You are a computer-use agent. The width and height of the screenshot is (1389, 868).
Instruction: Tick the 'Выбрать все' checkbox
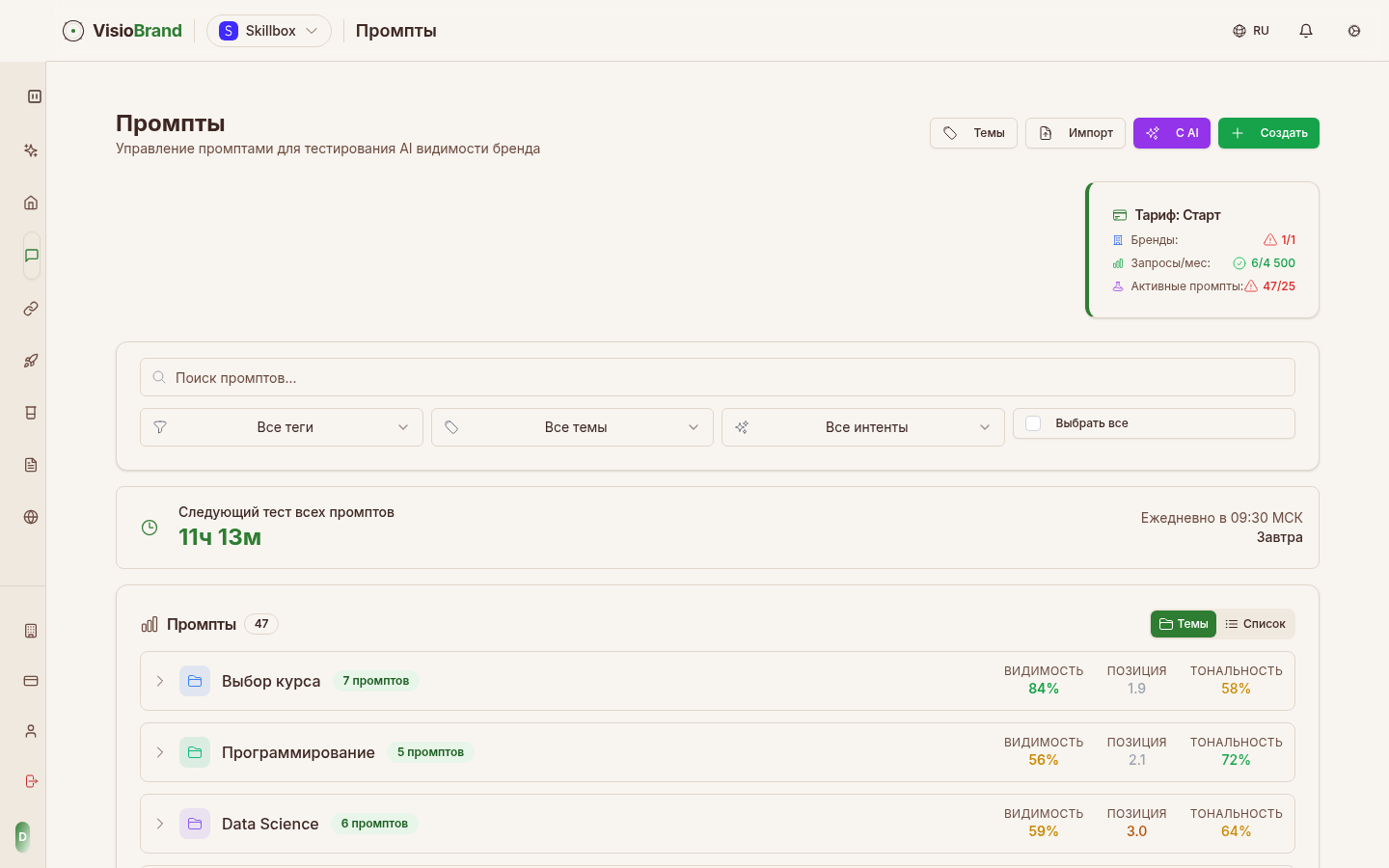click(x=1033, y=423)
